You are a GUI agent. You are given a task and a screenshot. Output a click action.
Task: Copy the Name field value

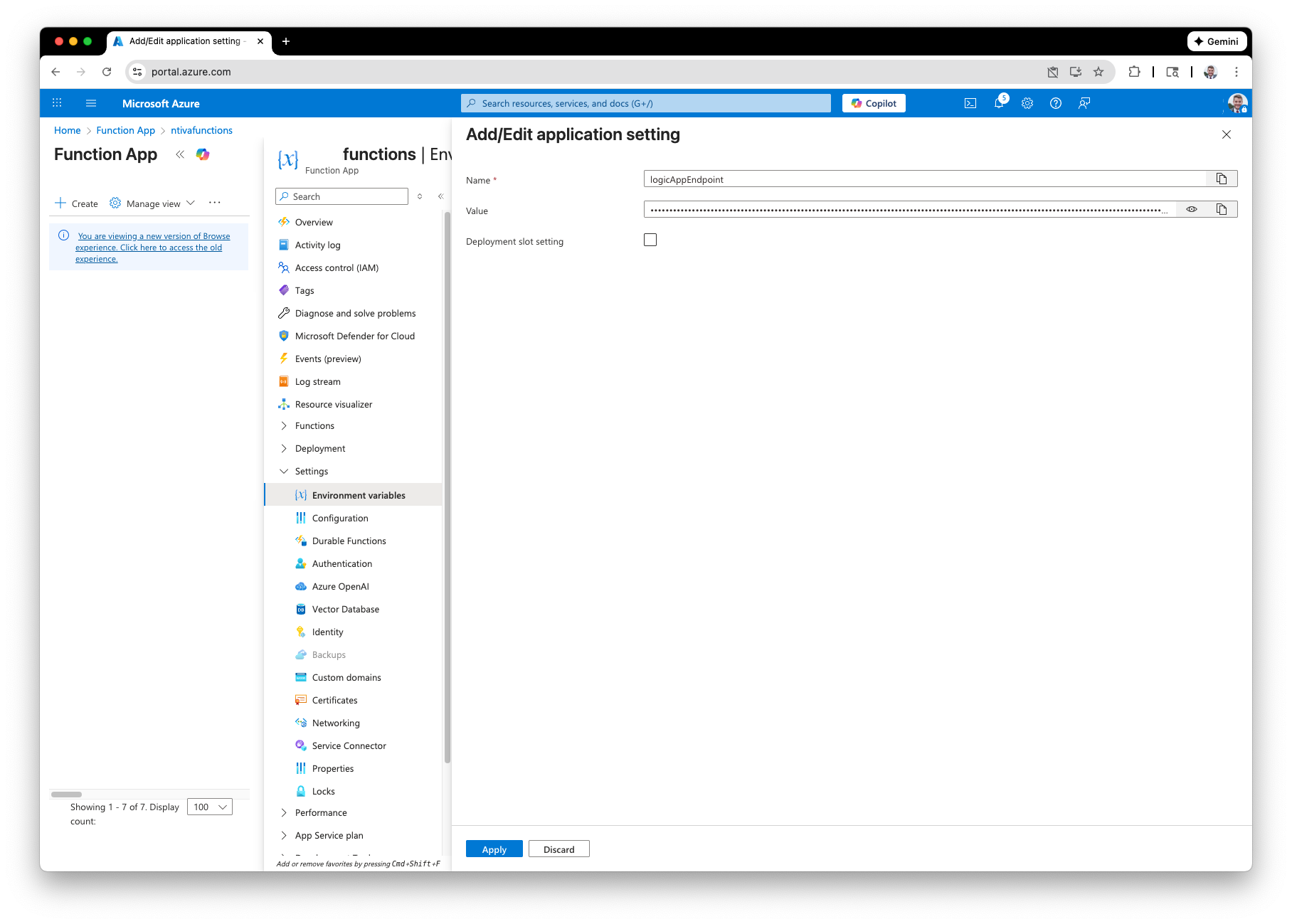(1222, 179)
